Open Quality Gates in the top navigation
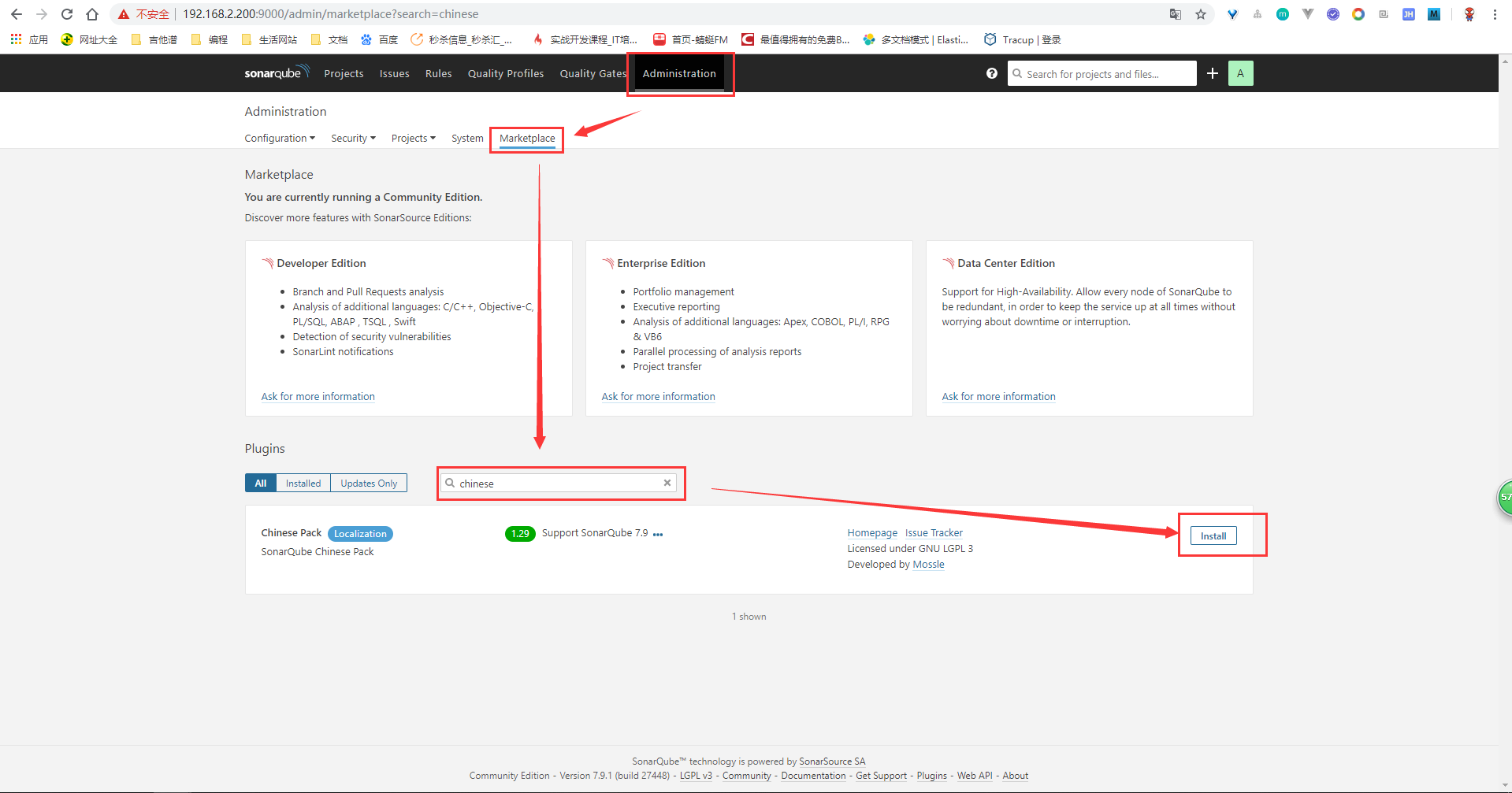Image resolution: width=1512 pixels, height=793 pixels. point(593,73)
